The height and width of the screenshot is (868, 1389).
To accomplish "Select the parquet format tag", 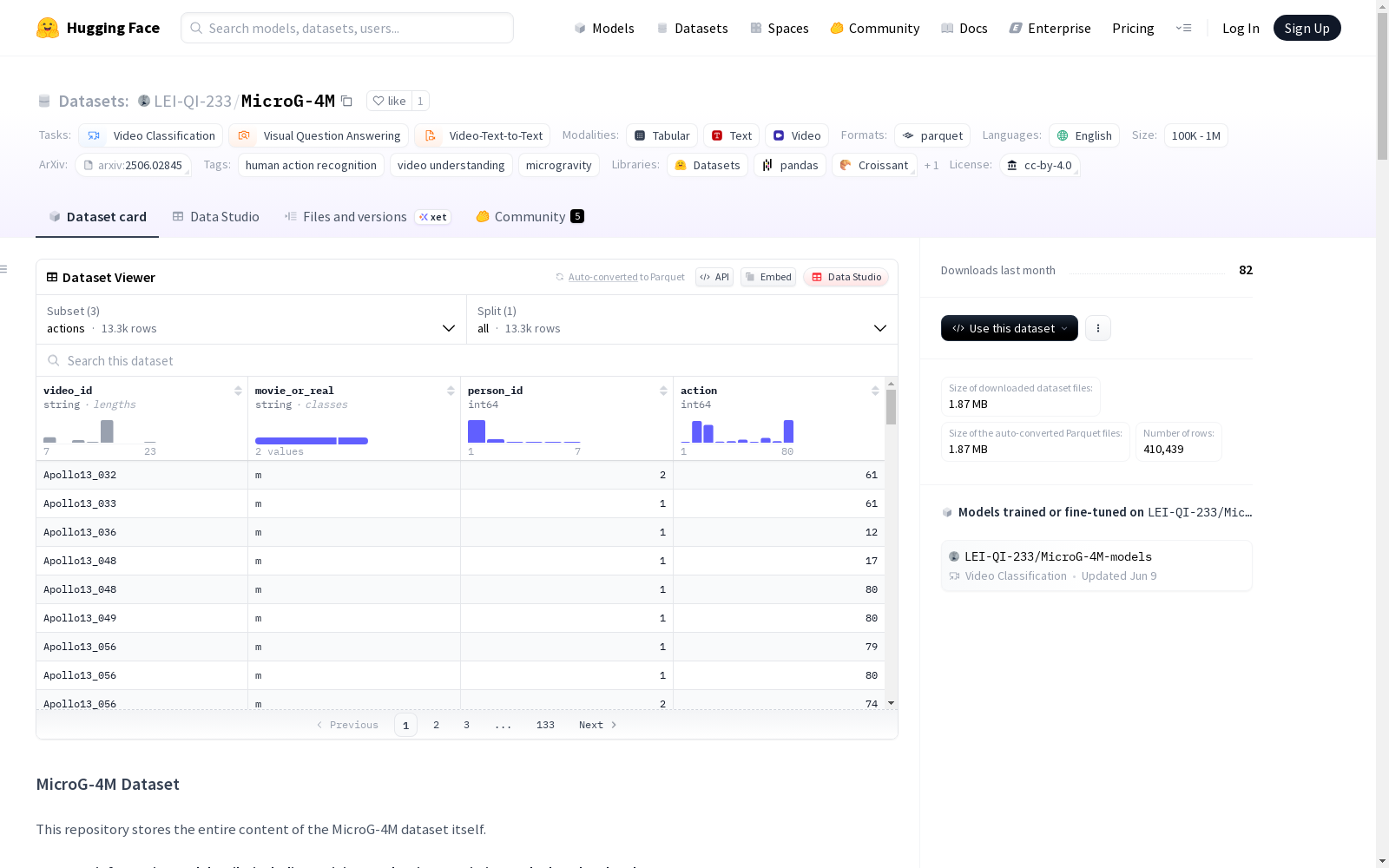I will pos(932,135).
